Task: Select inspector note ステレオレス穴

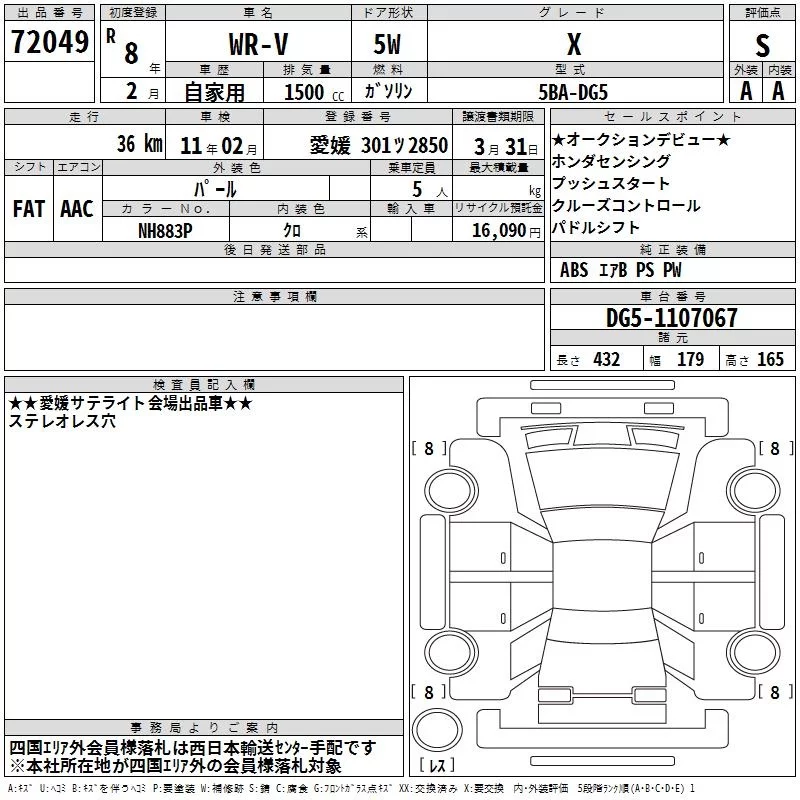Action: (62, 421)
